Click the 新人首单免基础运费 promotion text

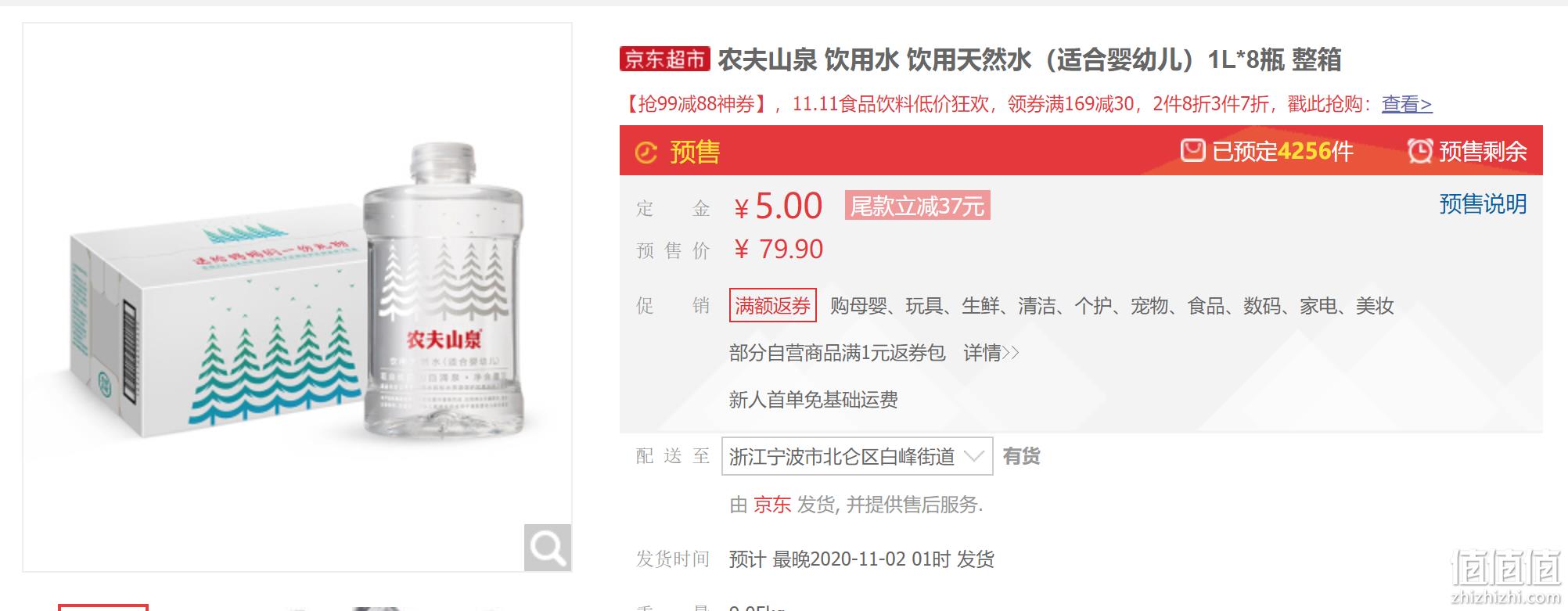click(814, 400)
